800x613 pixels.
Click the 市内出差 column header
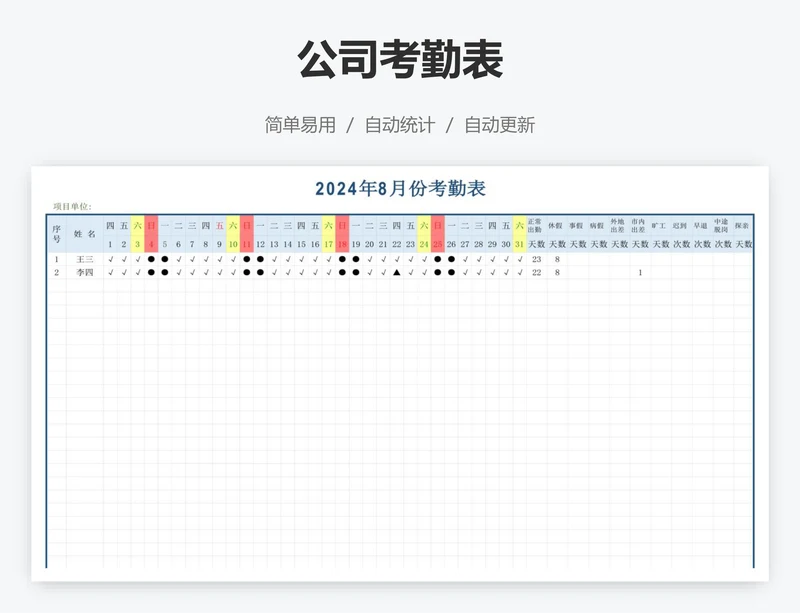638,226
